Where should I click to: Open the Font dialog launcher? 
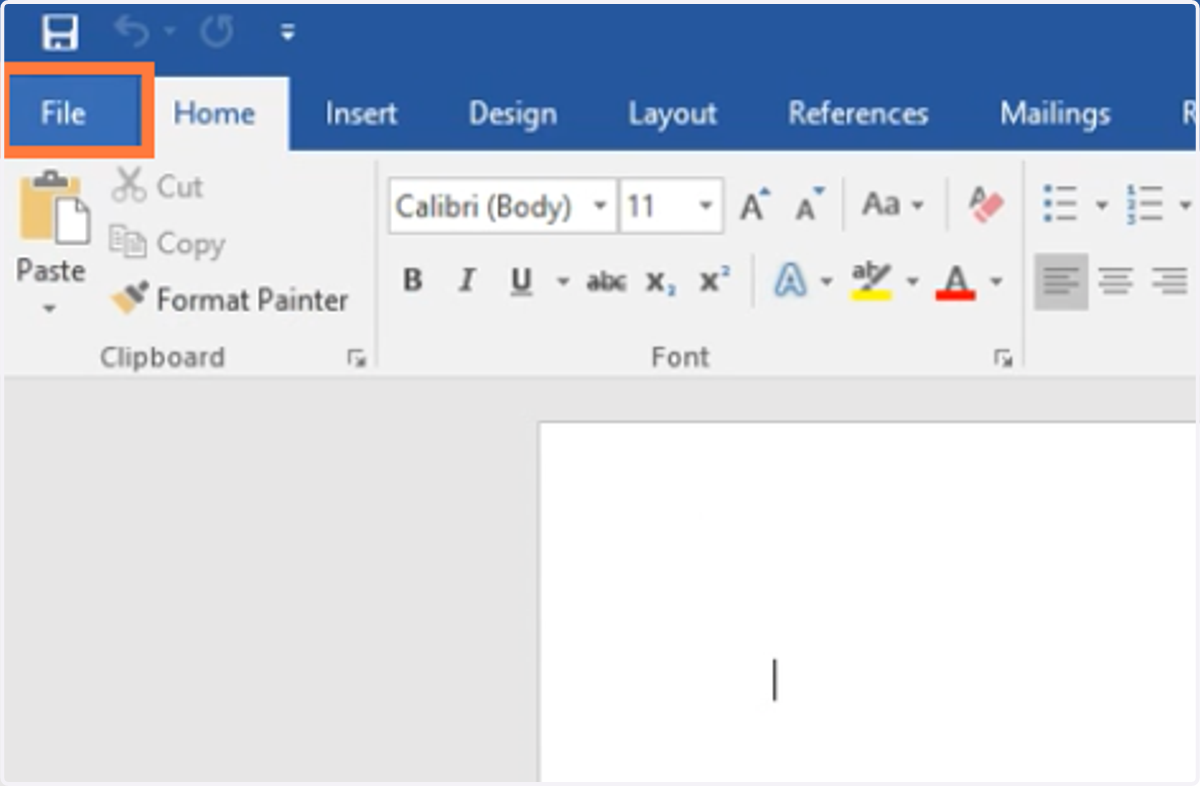pyautogui.click(x=1002, y=359)
